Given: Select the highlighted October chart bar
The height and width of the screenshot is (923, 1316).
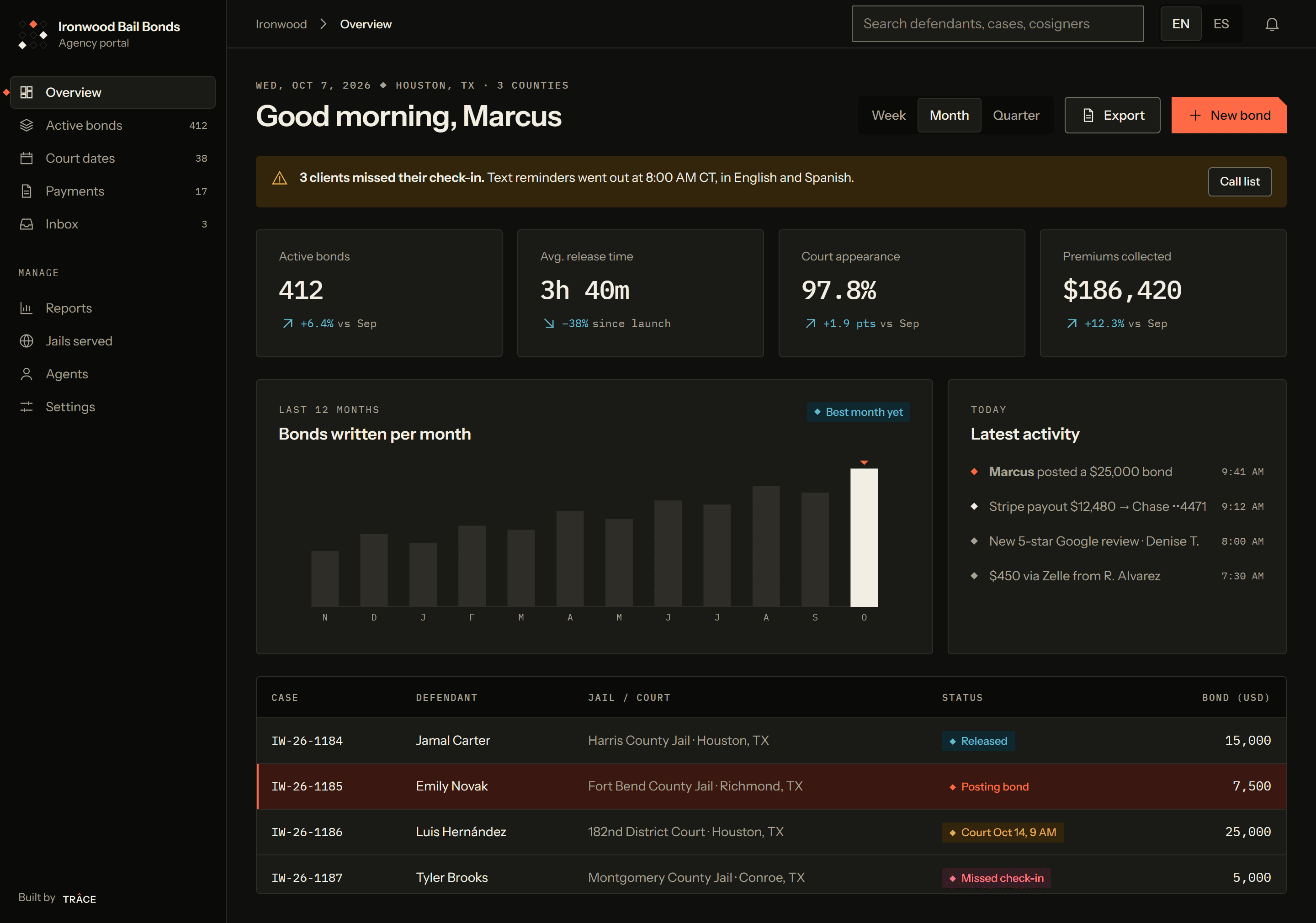Looking at the screenshot, I should tap(864, 538).
